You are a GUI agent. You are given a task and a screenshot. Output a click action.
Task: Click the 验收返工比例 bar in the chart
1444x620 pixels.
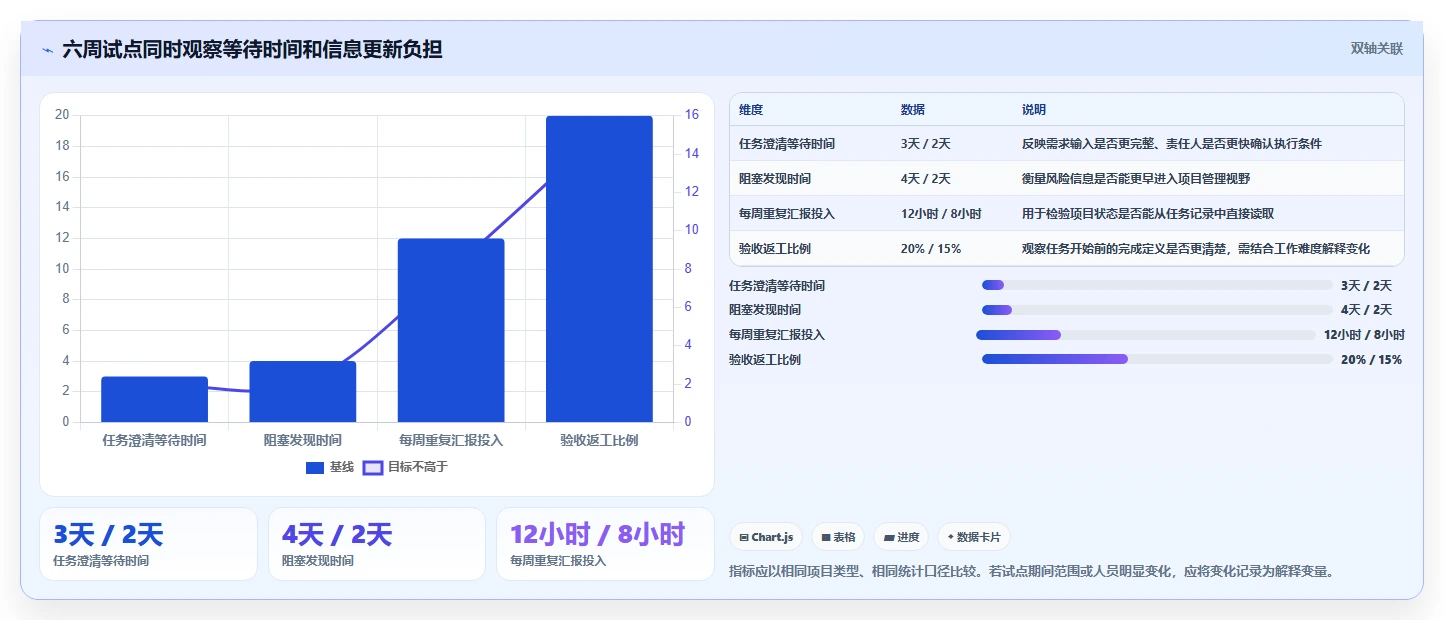click(599, 269)
